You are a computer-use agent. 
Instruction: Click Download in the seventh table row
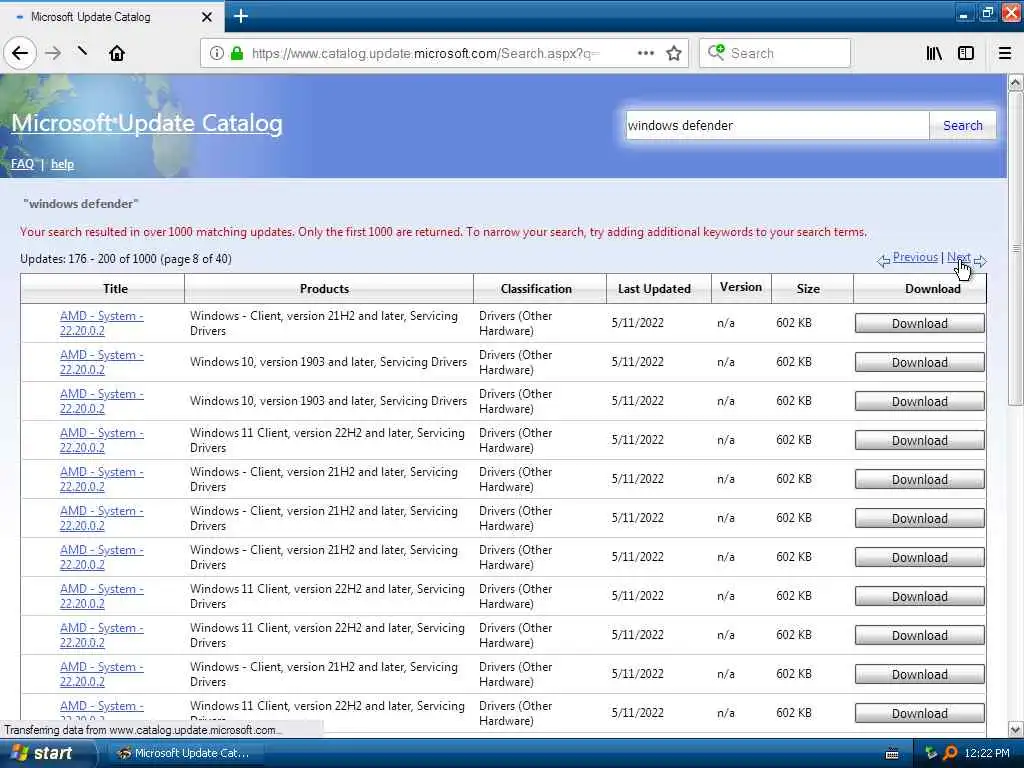coord(920,557)
